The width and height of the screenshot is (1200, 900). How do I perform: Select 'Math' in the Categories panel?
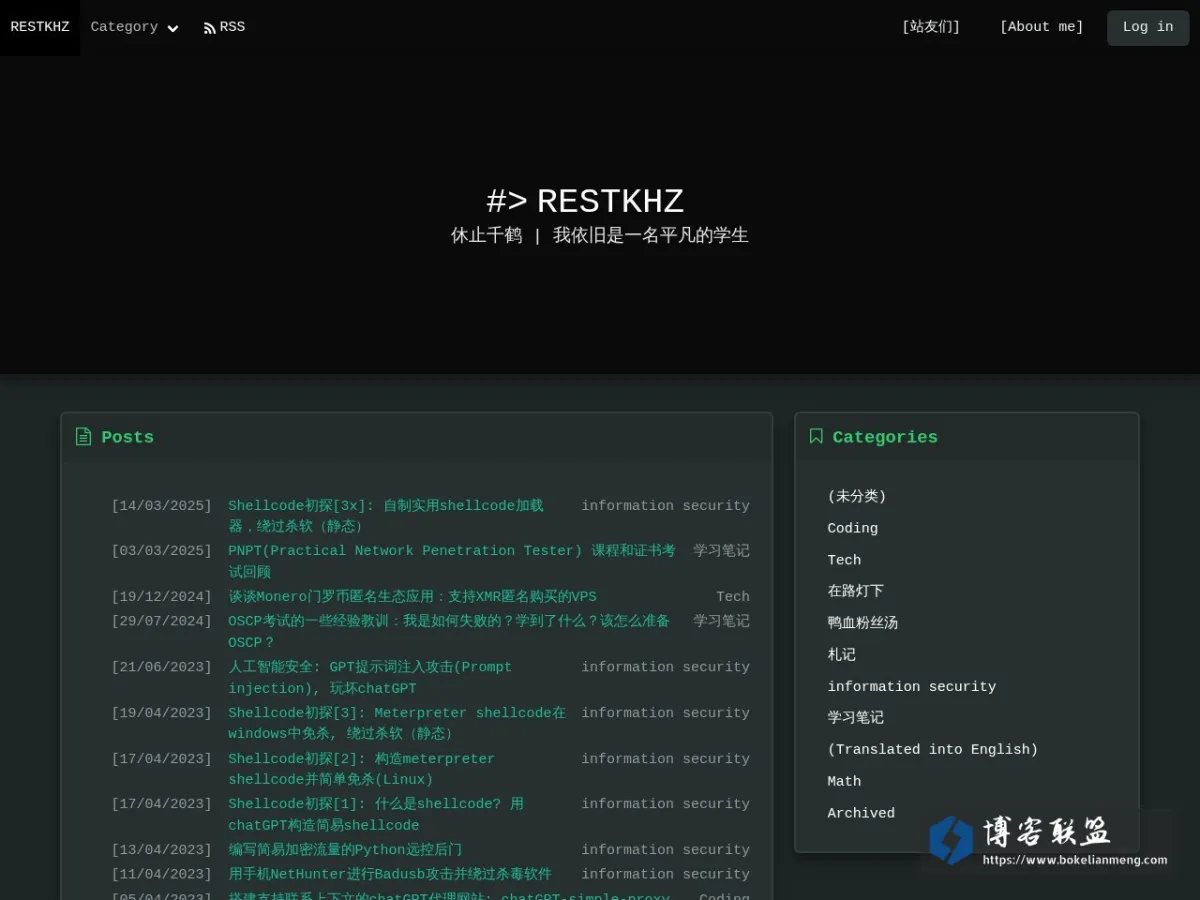point(844,782)
